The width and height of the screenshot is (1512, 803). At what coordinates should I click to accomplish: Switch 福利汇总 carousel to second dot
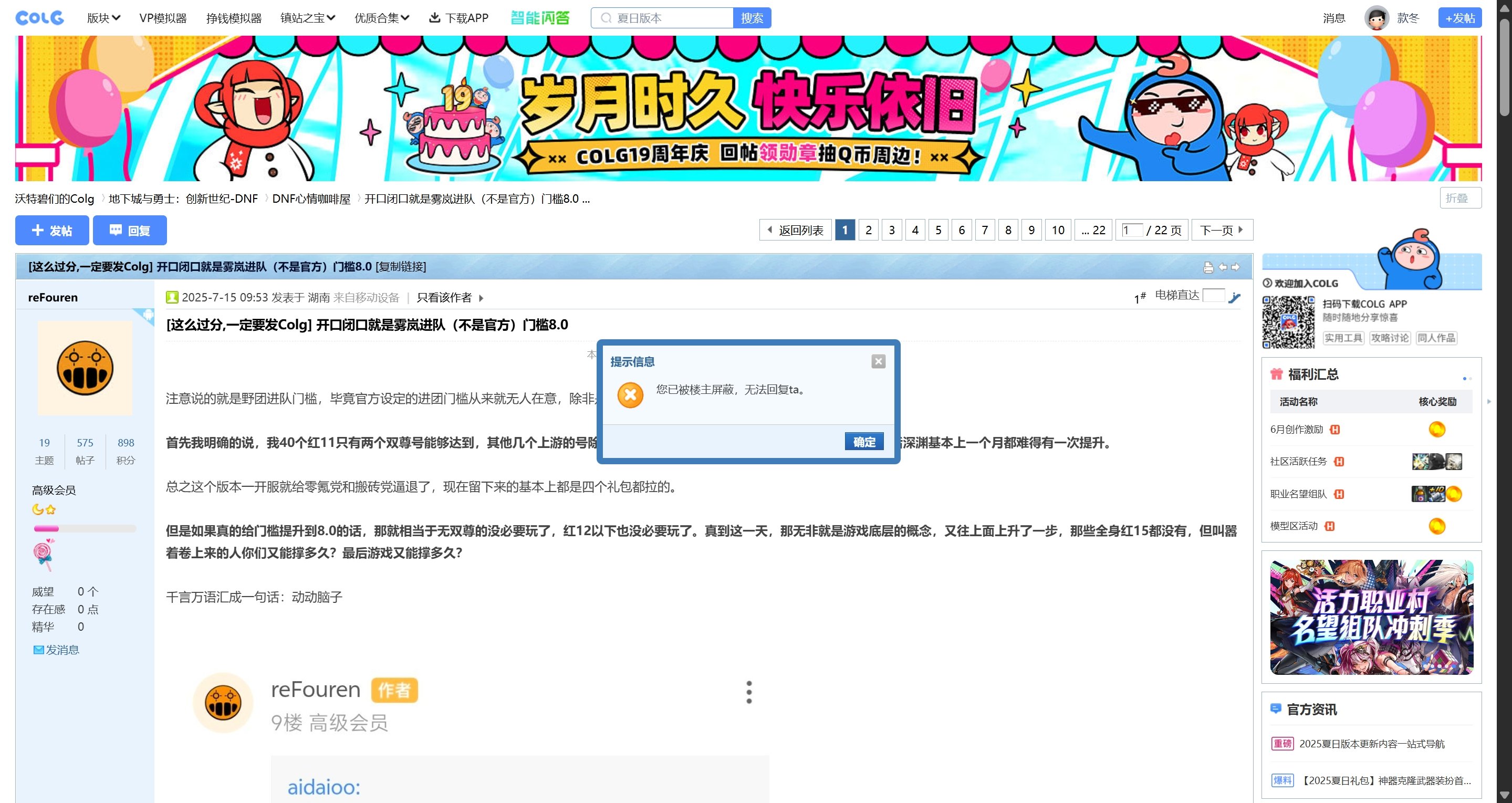(1471, 379)
